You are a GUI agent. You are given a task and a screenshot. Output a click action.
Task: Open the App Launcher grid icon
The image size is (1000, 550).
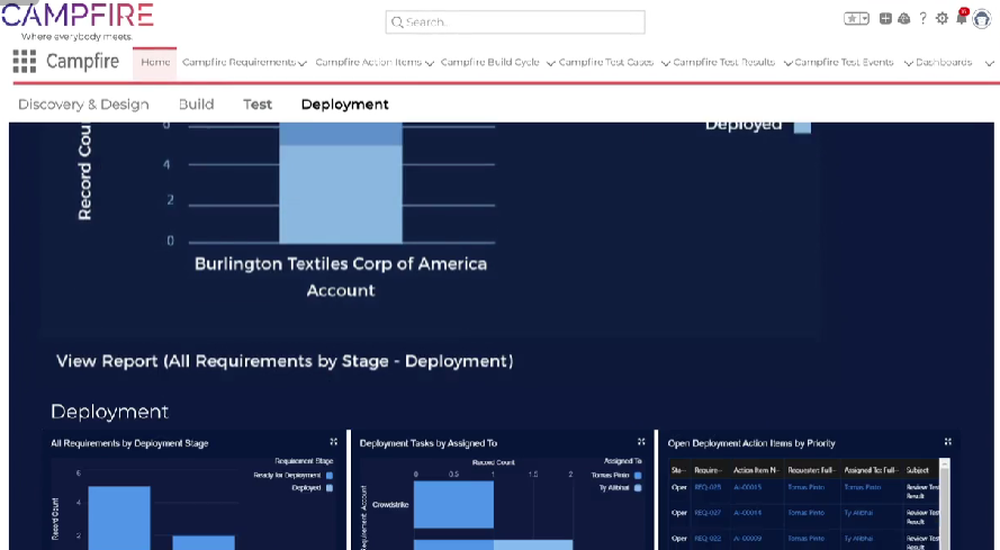pyautogui.click(x=24, y=62)
